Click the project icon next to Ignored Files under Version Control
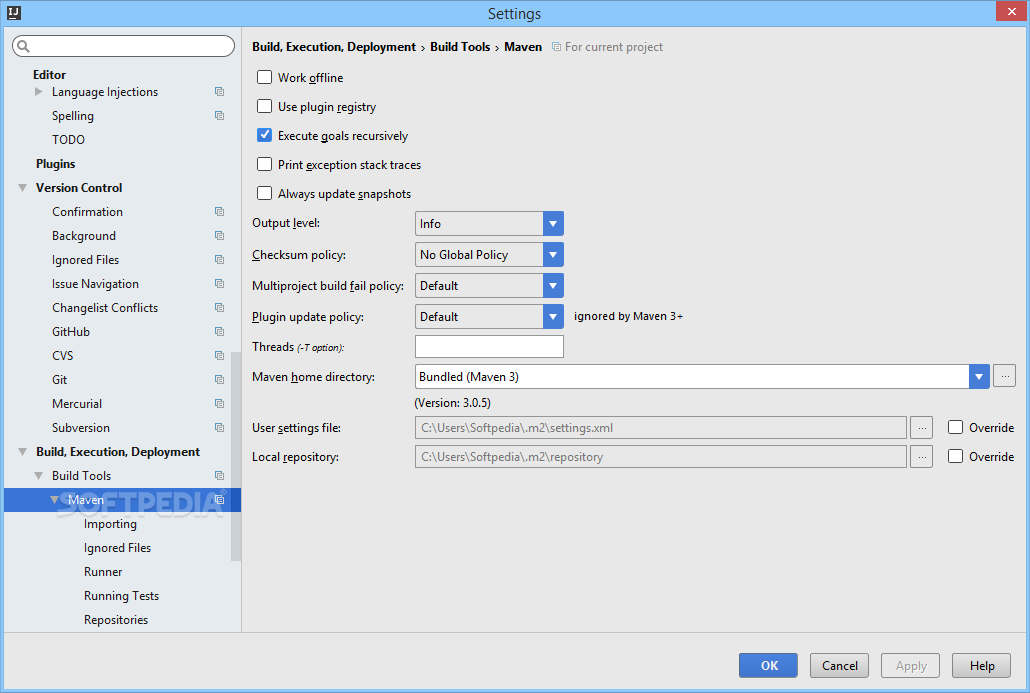This screenshot has height=693, width=1030. 219,259
